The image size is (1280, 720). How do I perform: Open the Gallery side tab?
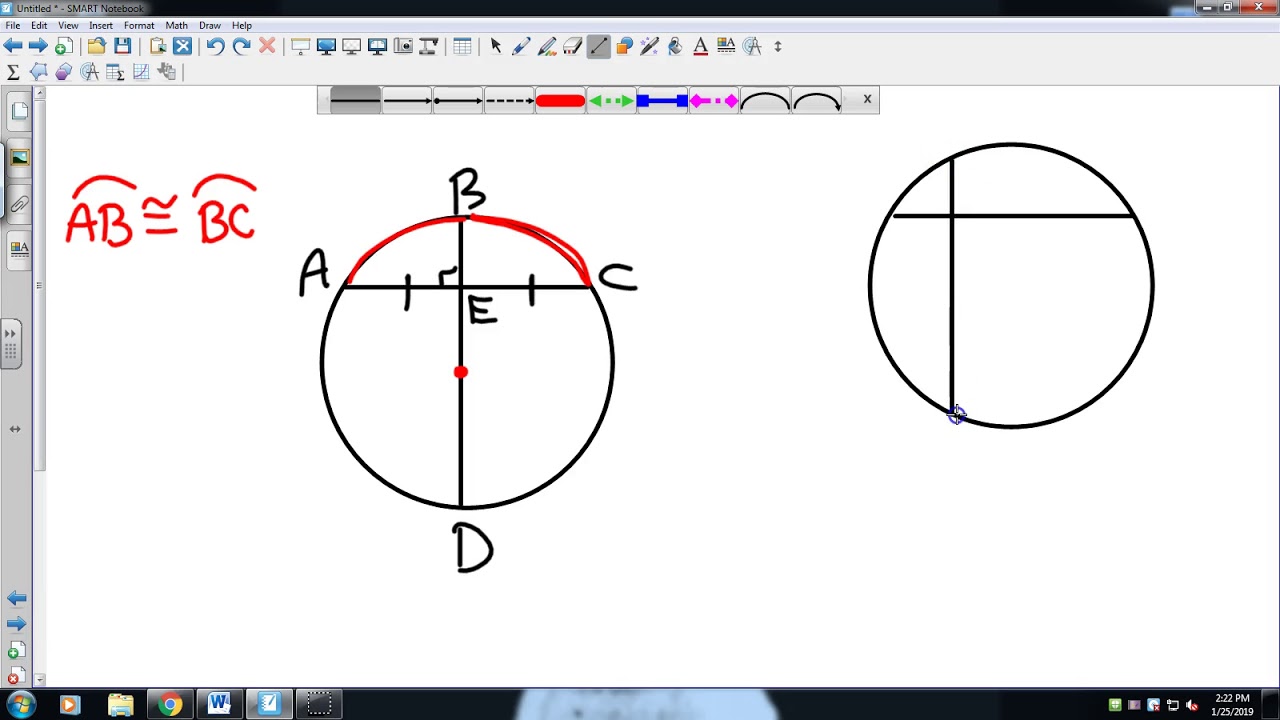pos(19,158)
